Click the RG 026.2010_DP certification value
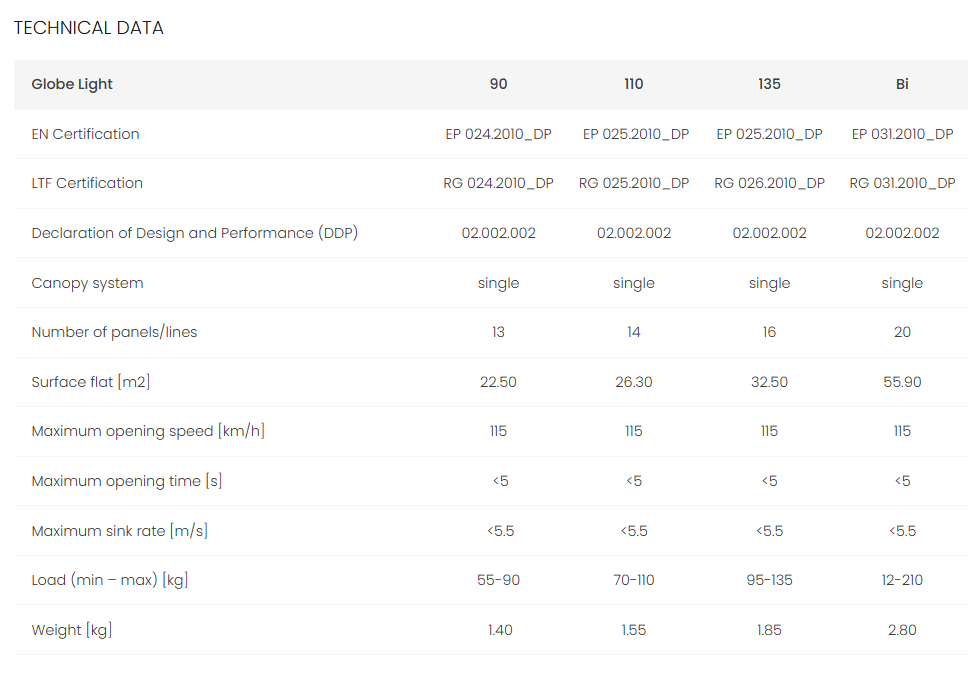979x673 pixels. click(769, 183)
